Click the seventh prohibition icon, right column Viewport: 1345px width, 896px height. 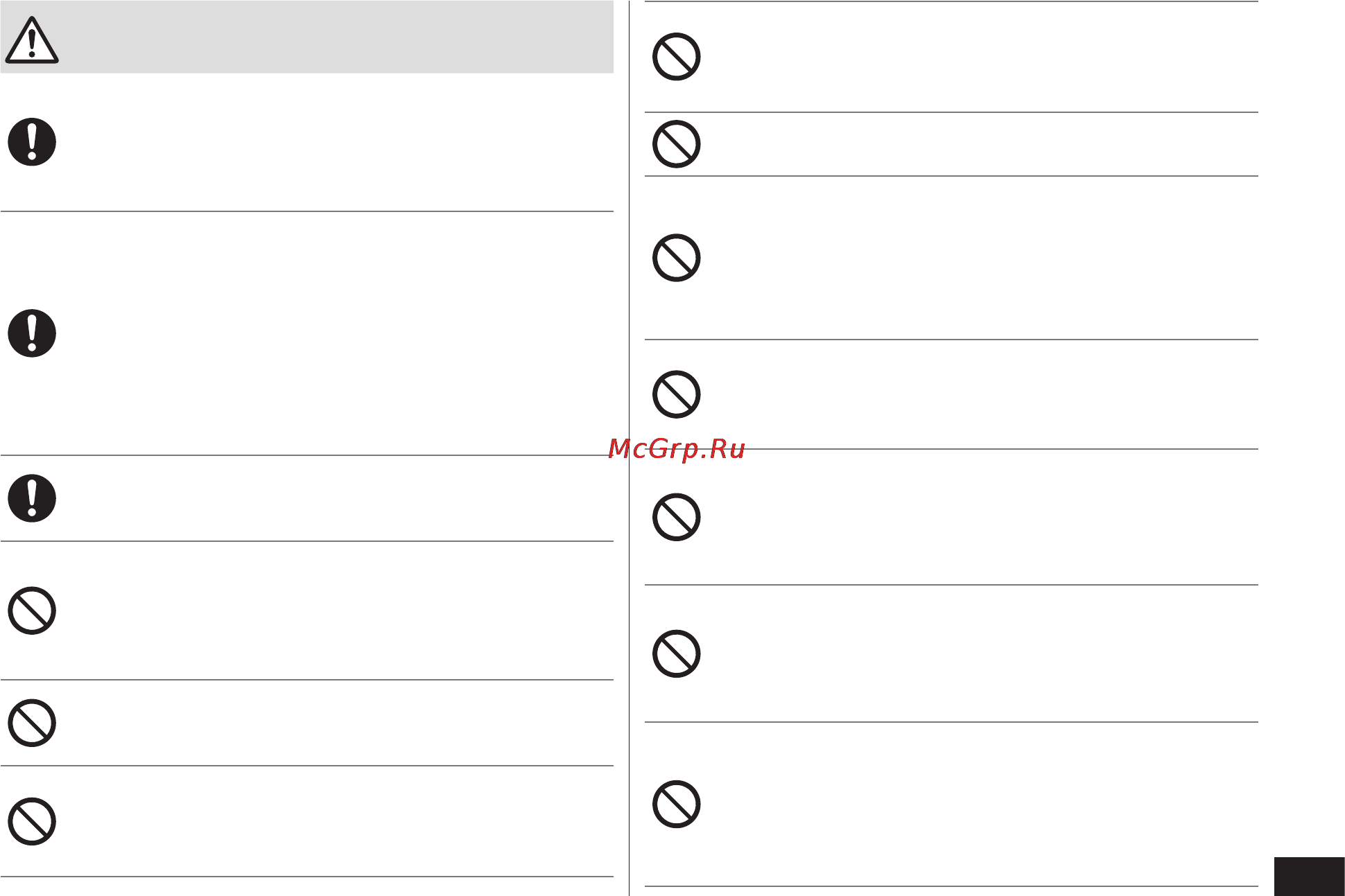coord(677,804)
